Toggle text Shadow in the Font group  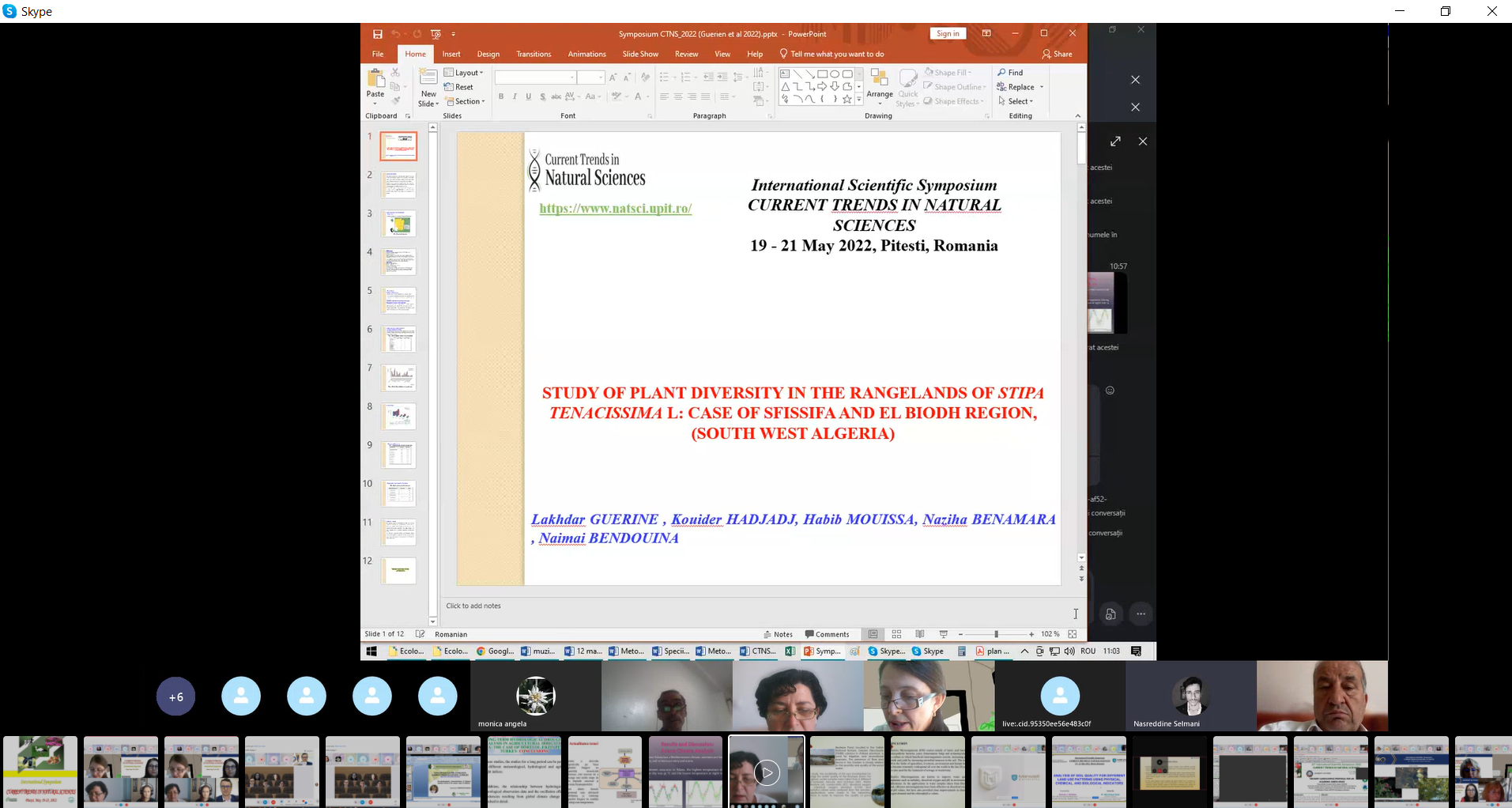coord(542,96)
